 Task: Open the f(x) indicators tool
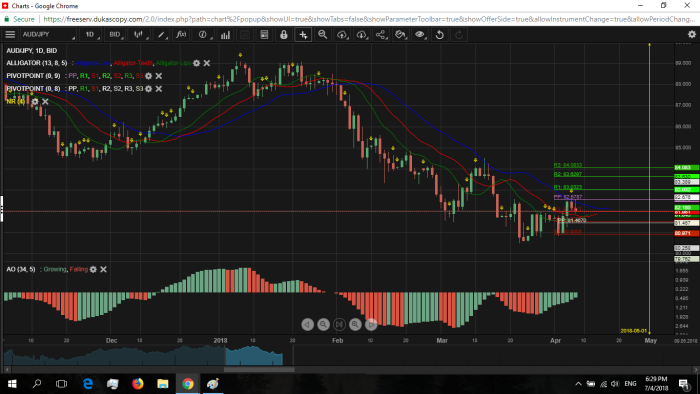pos(181,34)
